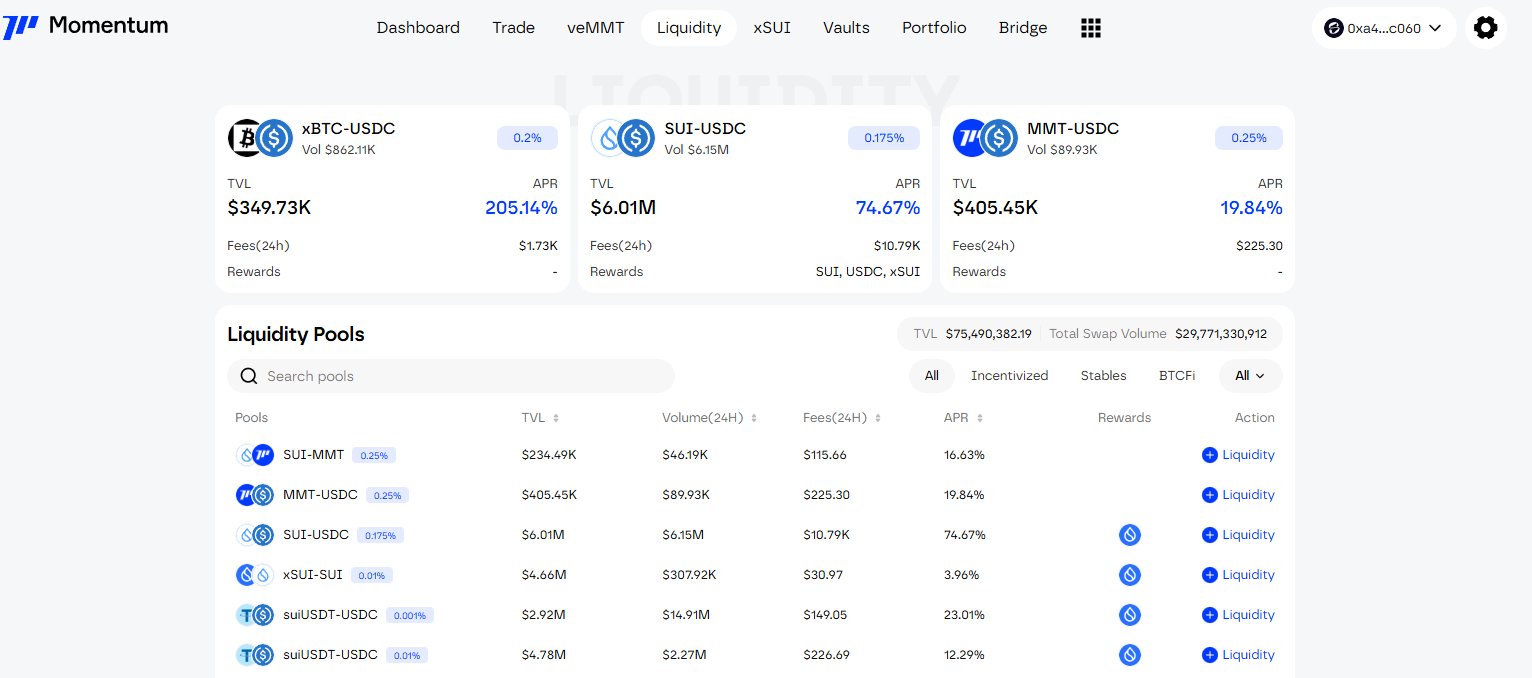Click the SUI reward icon in SUI-USDC row
1532x678 pixels.
1129,535
